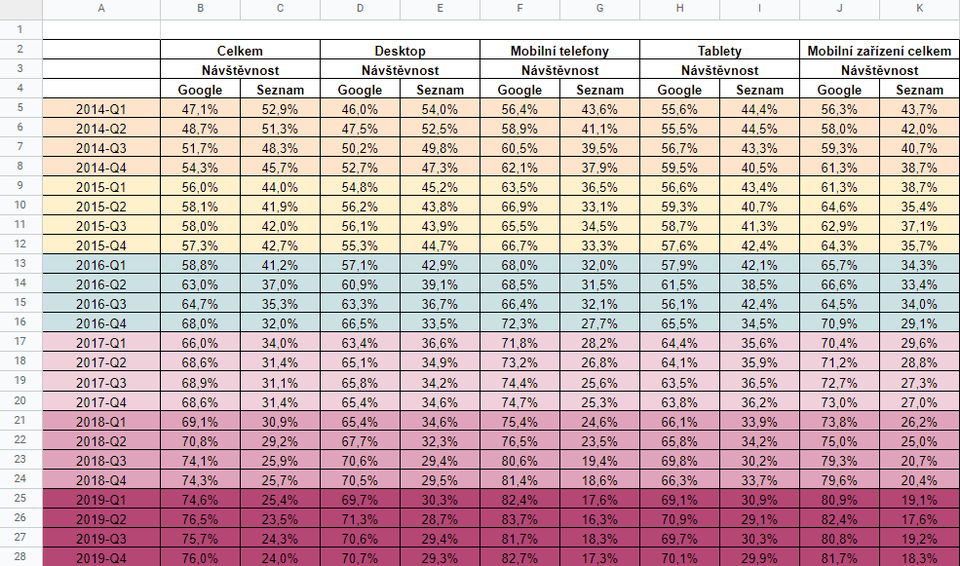Click column K header letter

pyautogui.click(x=919, y=9)
